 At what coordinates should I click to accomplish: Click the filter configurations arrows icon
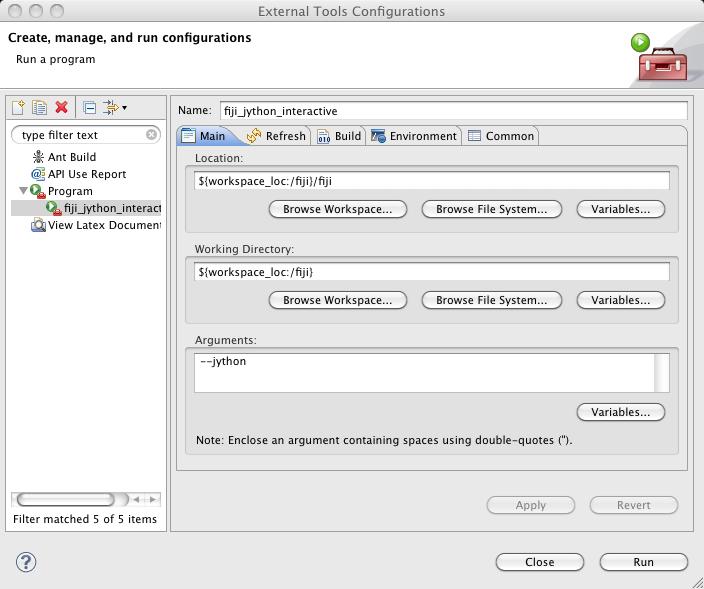[x=110, y=108]
